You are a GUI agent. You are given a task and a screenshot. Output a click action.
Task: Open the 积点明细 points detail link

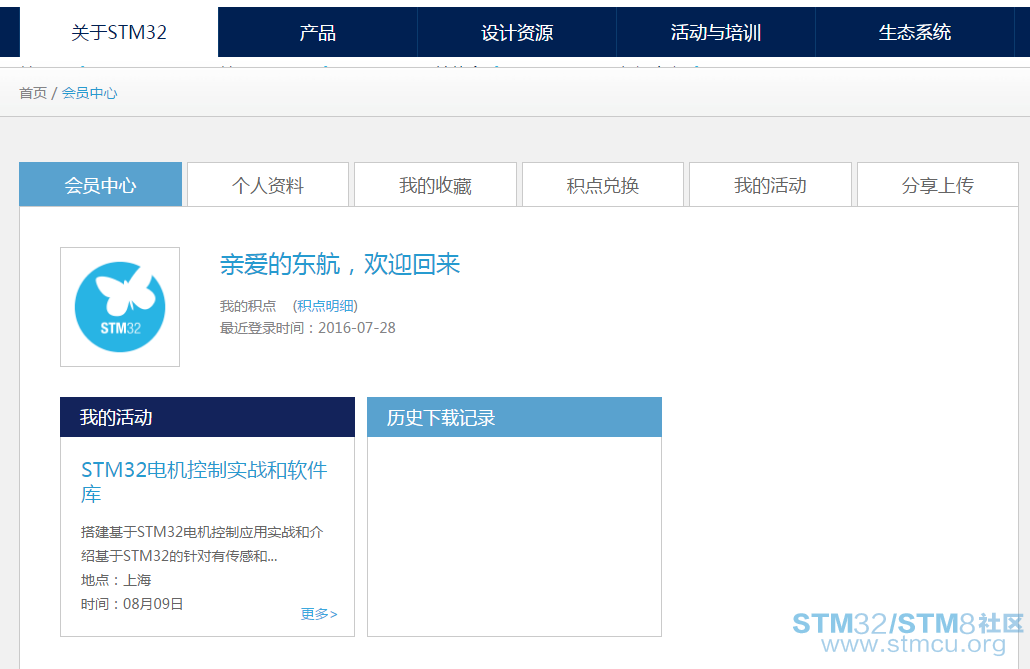pyautogui.click(x=325, y=306)
